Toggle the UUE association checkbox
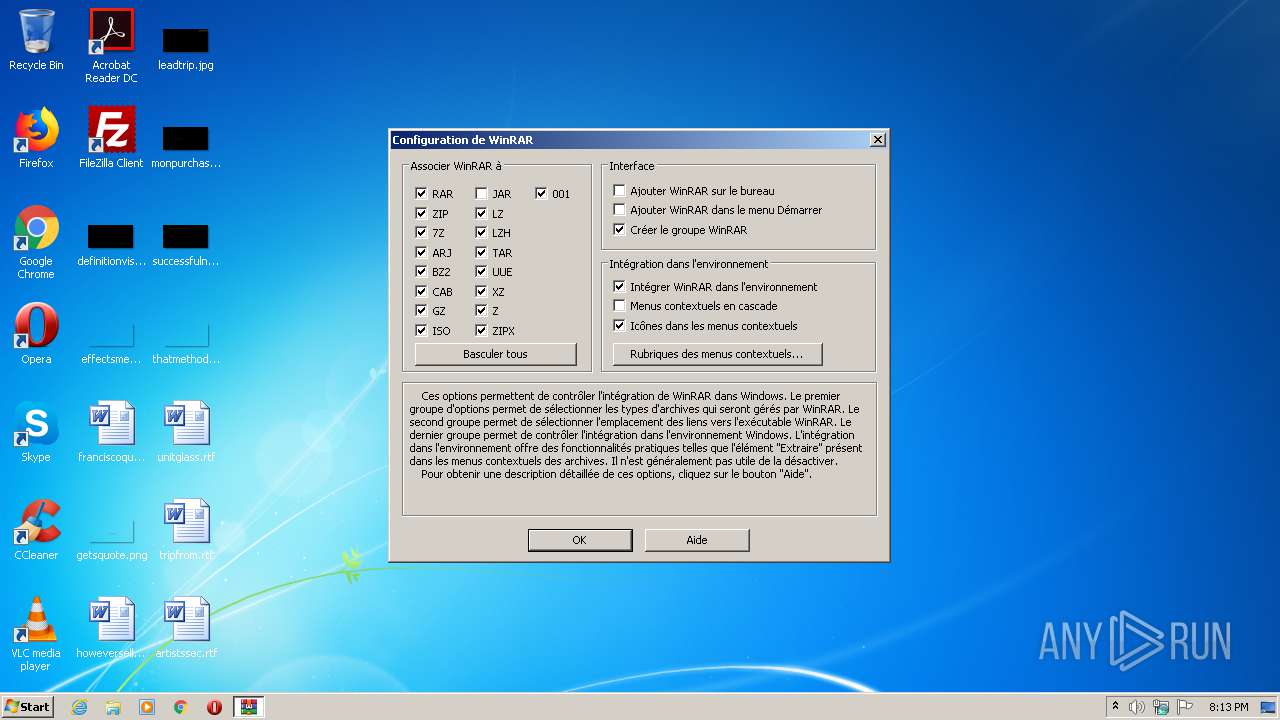This screenshot has height=720, width=1280. pos(481,272)
